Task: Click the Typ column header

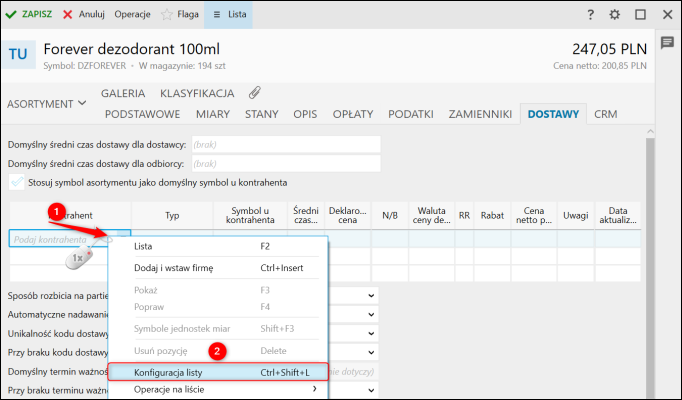Action: (x=172, y=215)
